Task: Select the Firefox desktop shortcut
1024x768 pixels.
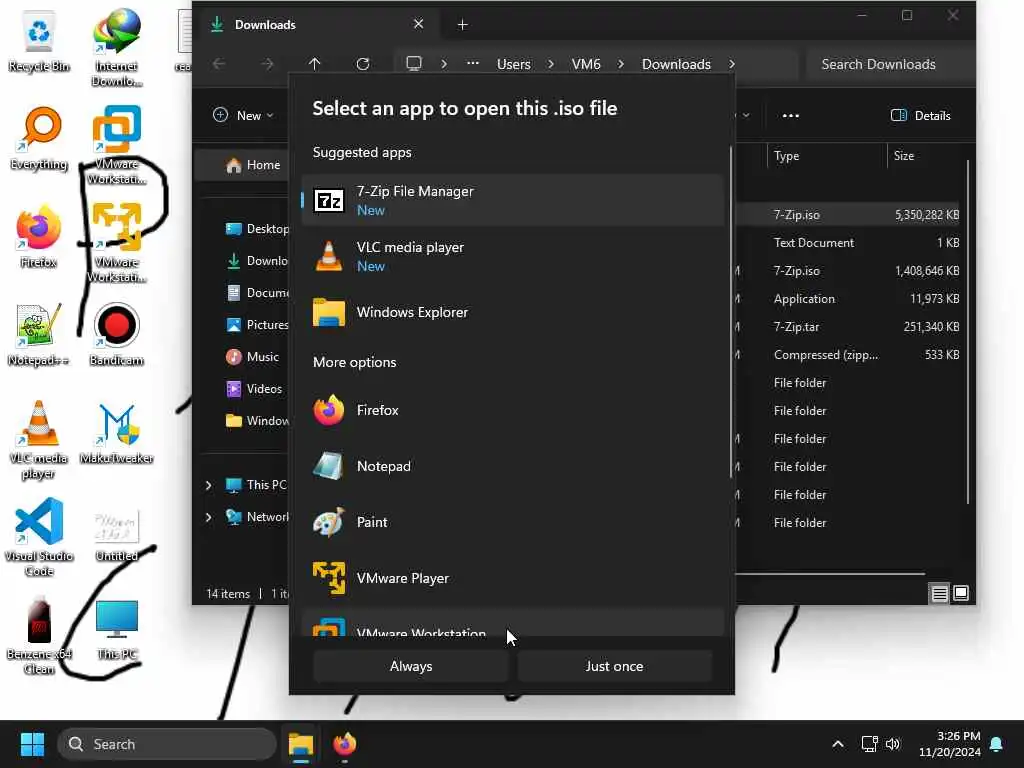Action: pos(39,236)
